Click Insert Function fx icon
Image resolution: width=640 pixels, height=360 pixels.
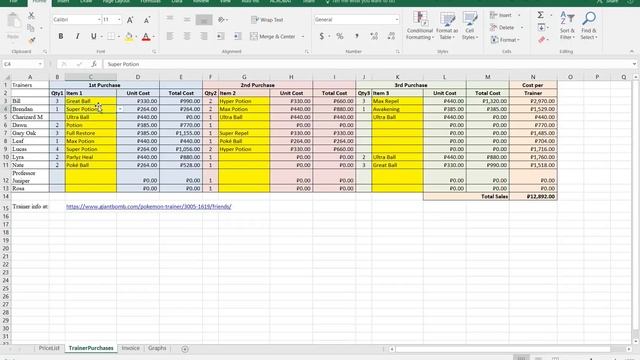tap(94, 64)
